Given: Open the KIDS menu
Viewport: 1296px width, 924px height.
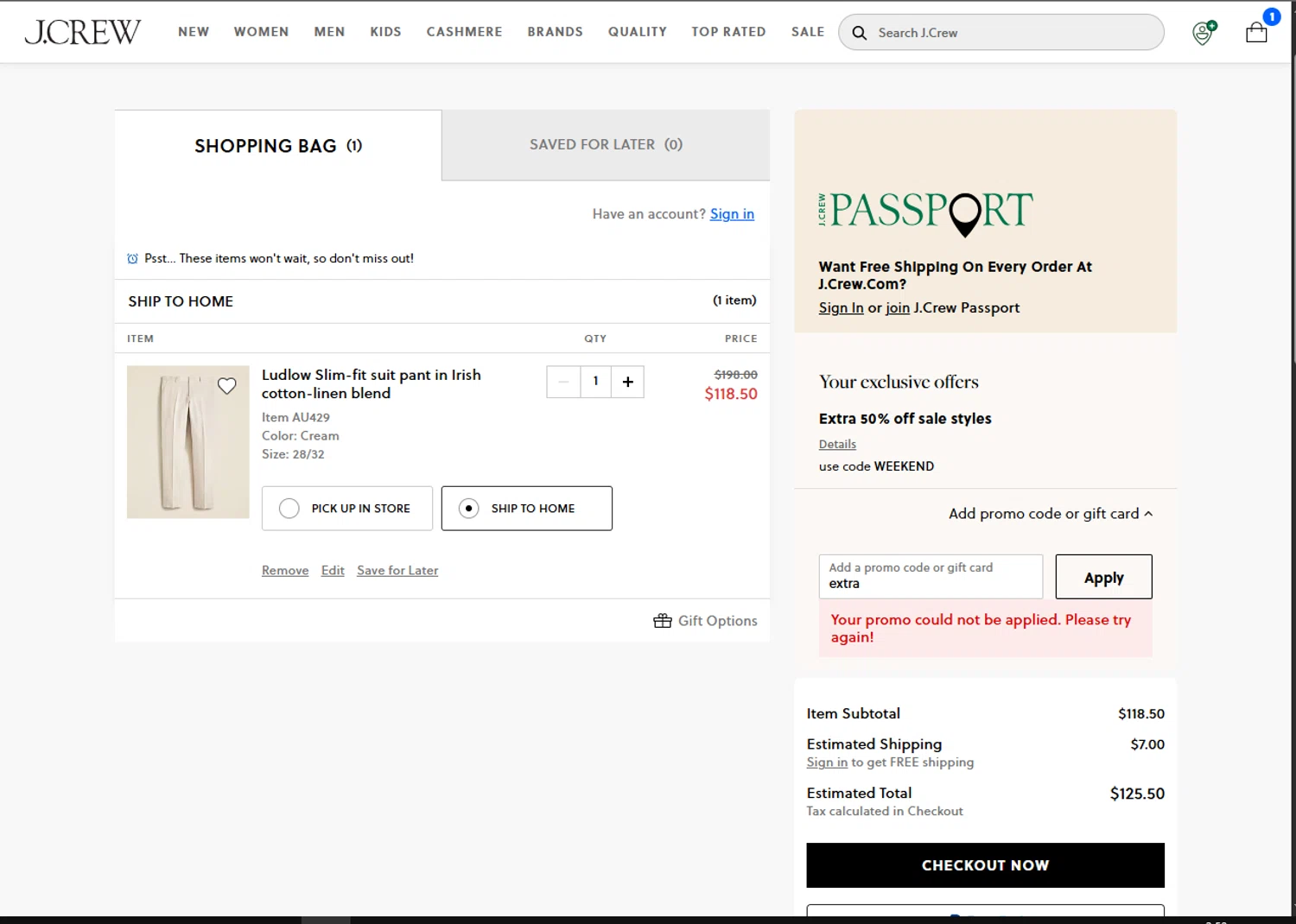Looking at the screenshot, I should pos(385,32).
